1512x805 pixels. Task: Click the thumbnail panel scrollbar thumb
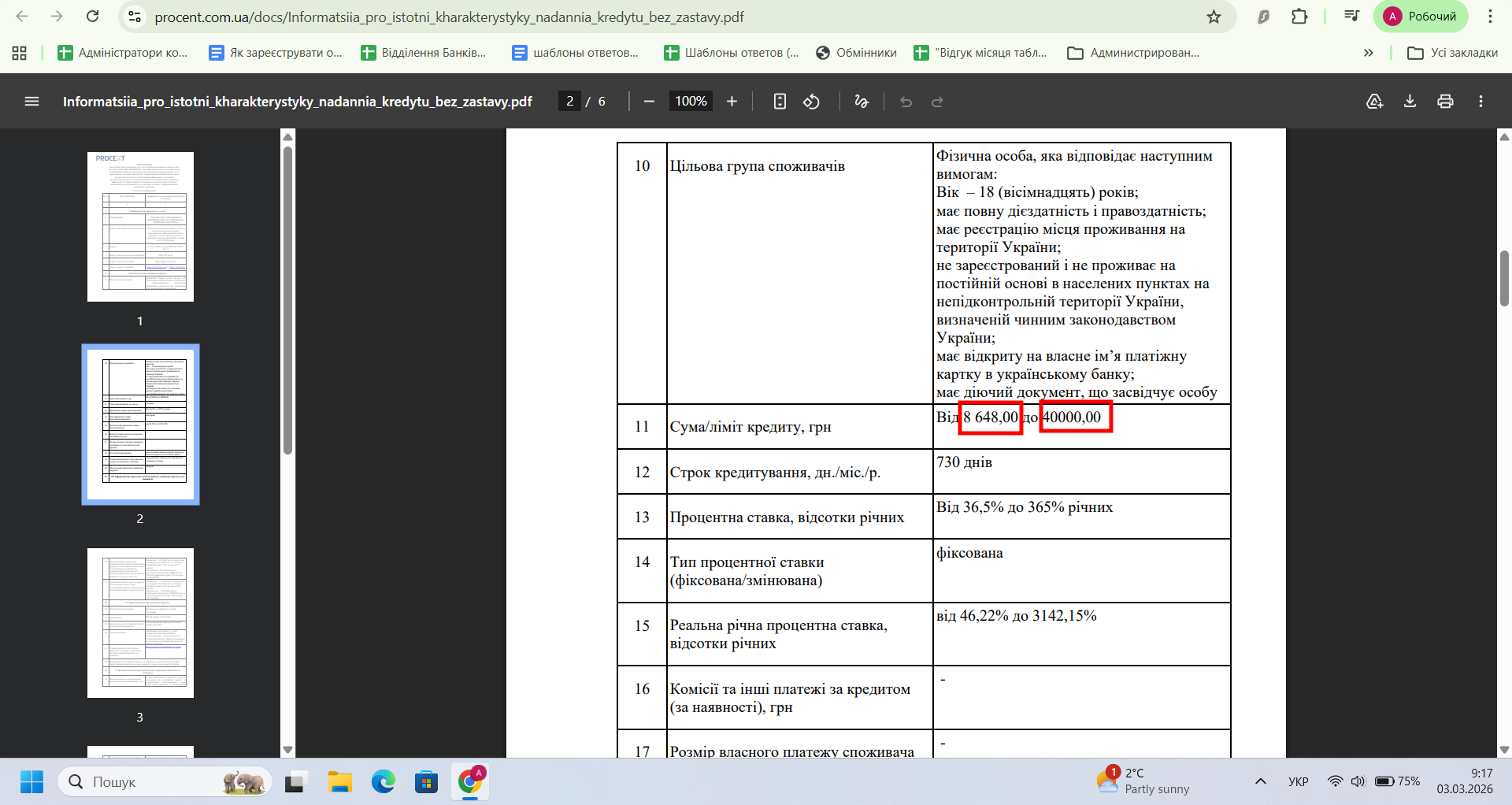[x=288, y=299]
